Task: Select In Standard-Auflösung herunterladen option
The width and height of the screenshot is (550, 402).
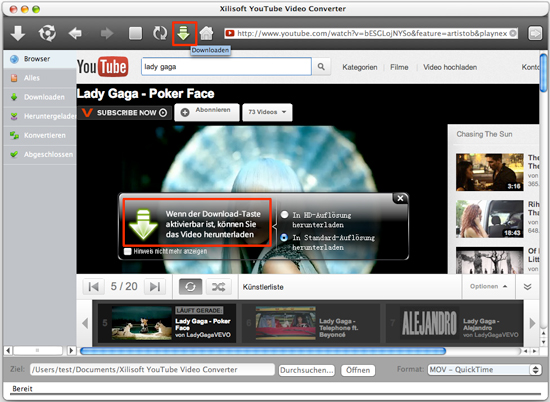Action: coord(284,237)
